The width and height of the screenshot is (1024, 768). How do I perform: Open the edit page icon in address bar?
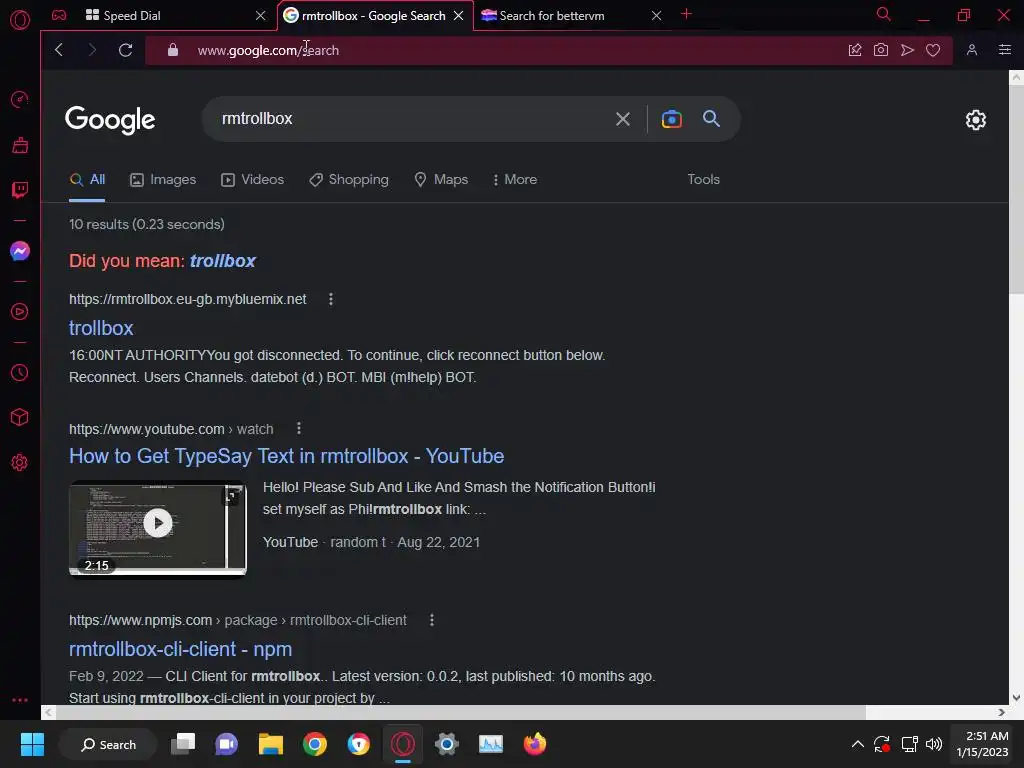[855, 50]
